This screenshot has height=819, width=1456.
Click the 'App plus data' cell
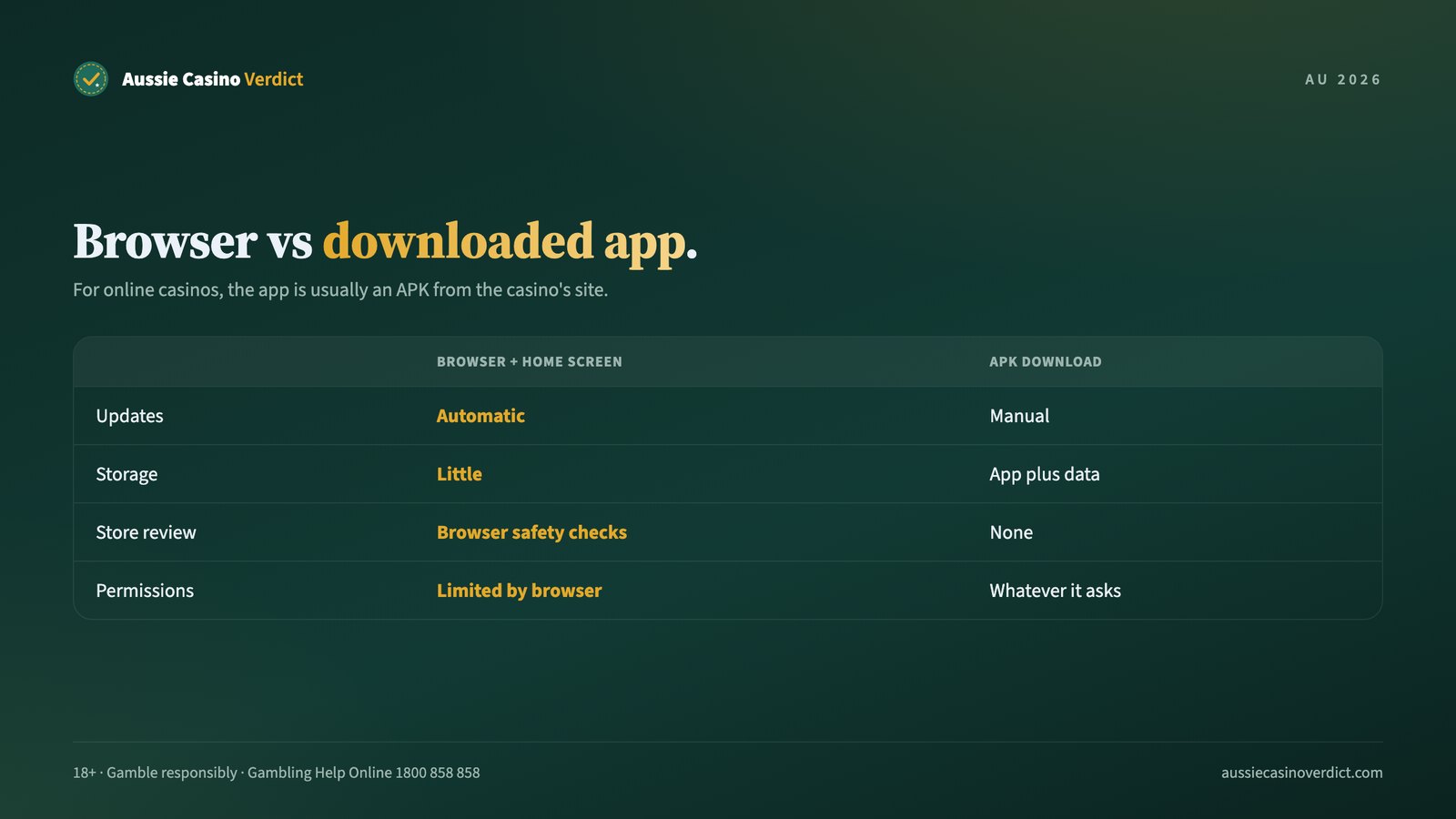(1045, 474)
